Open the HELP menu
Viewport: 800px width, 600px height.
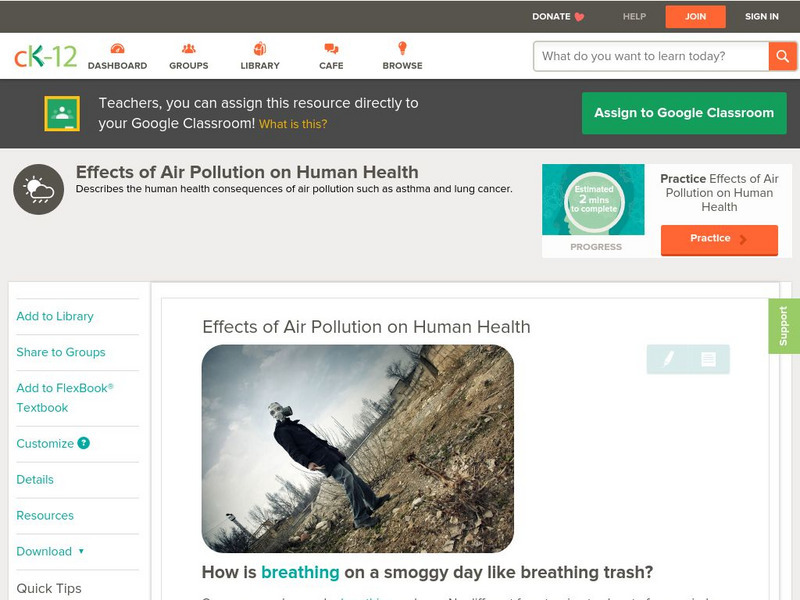[633, 16]
